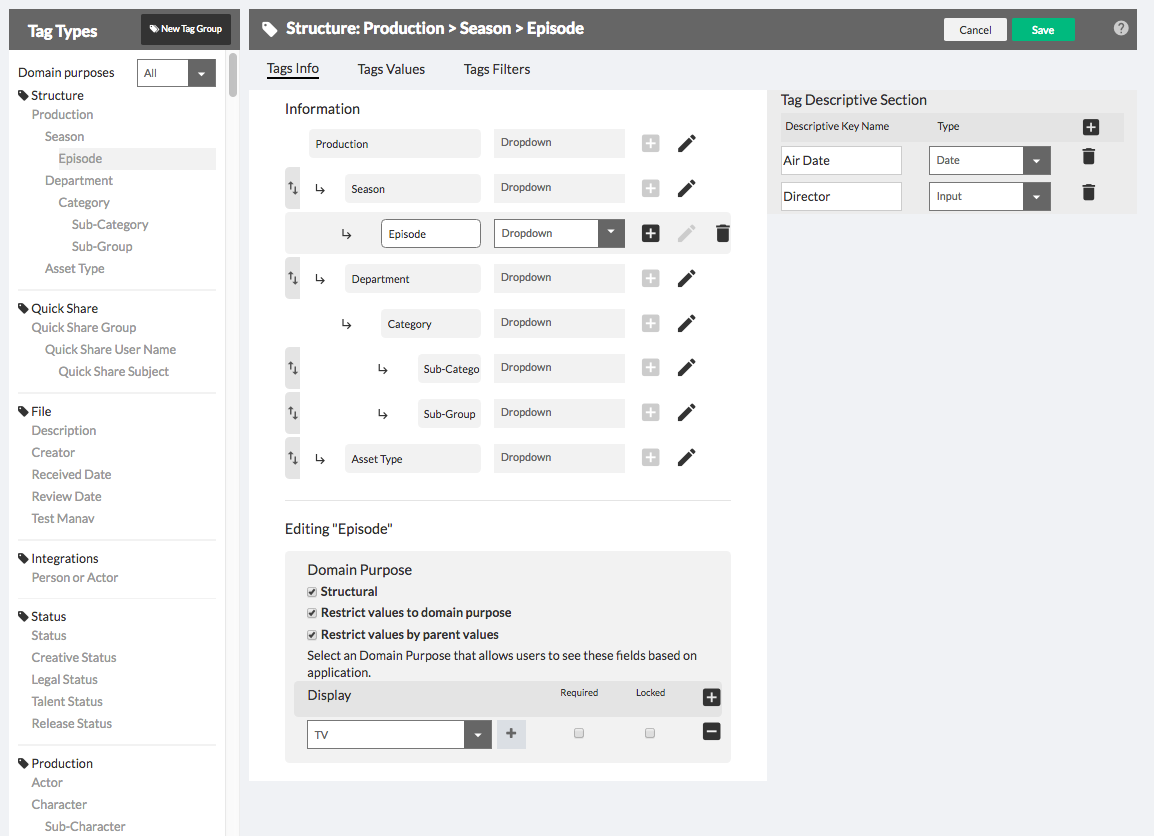Image resolution: width=1154 pixels, height=836 pixels.
Task: Remove the TV display entry
Action: (711, 732)
